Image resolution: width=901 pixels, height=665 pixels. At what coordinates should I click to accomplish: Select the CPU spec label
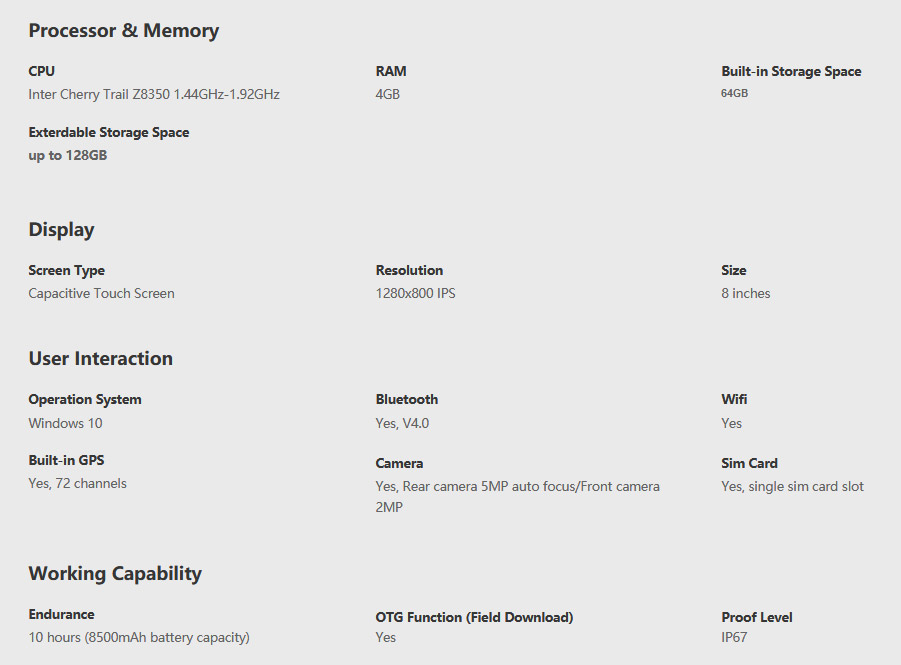pyautogui.click(x=41, y=71)
